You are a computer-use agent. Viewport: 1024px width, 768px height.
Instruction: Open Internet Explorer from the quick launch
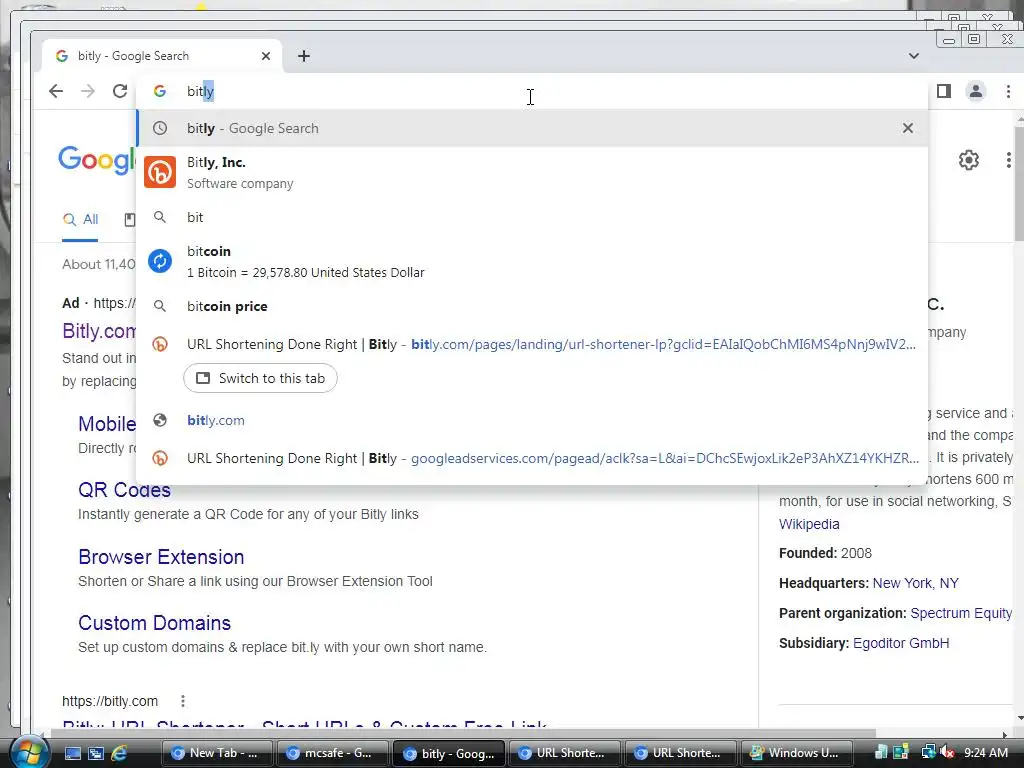pyautogui.click(x=119, y=753)
